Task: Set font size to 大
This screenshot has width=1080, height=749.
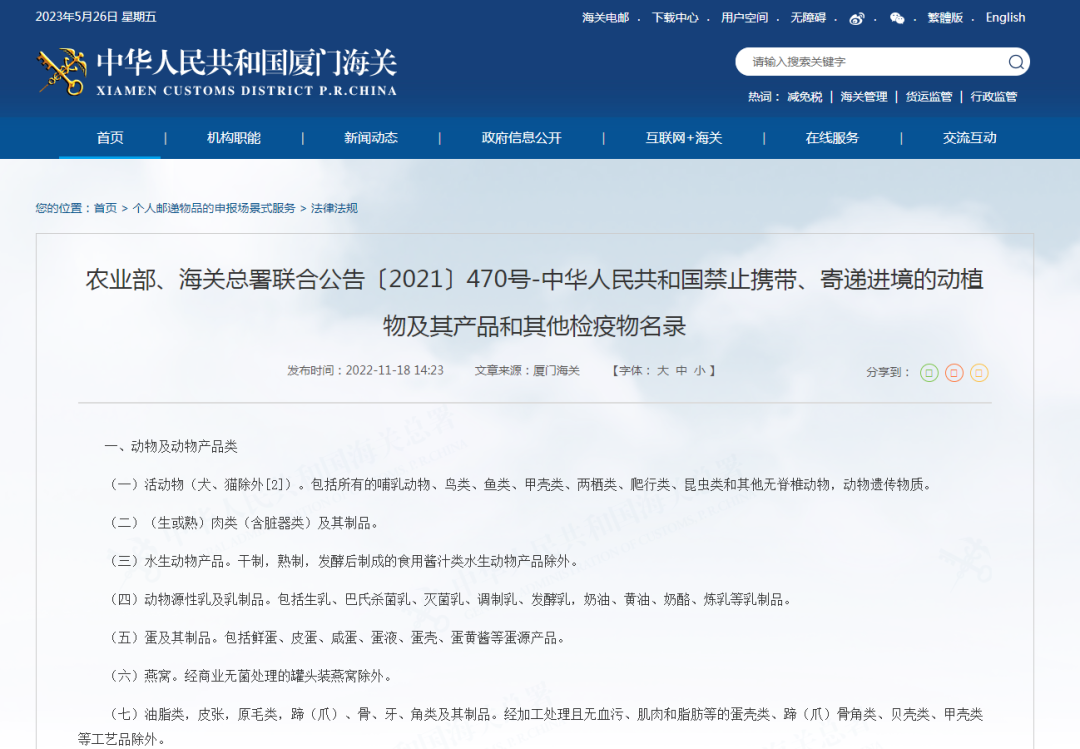Action: 663,371
